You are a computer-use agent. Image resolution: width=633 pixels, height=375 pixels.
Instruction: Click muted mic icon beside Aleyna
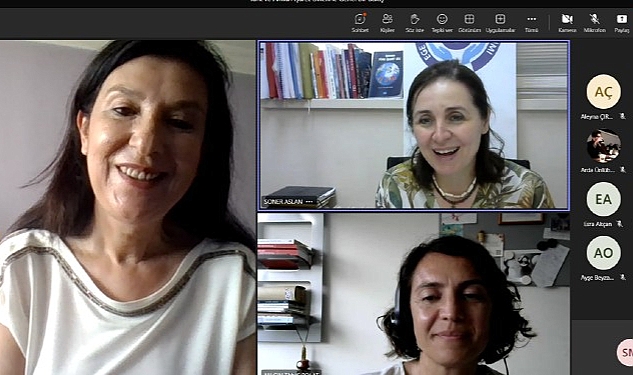point(623,116)
